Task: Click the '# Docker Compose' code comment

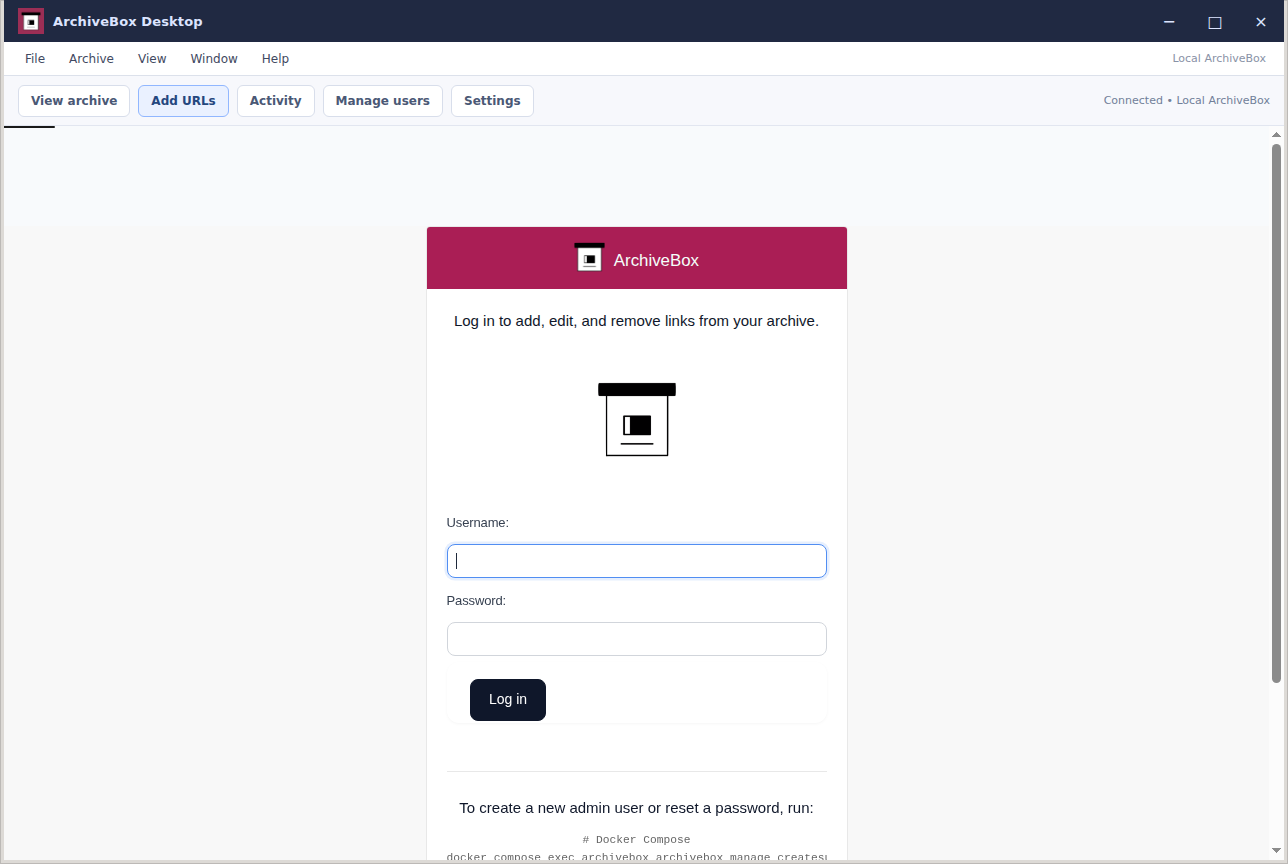Action: pyautogui.click(x=636, y=840)
